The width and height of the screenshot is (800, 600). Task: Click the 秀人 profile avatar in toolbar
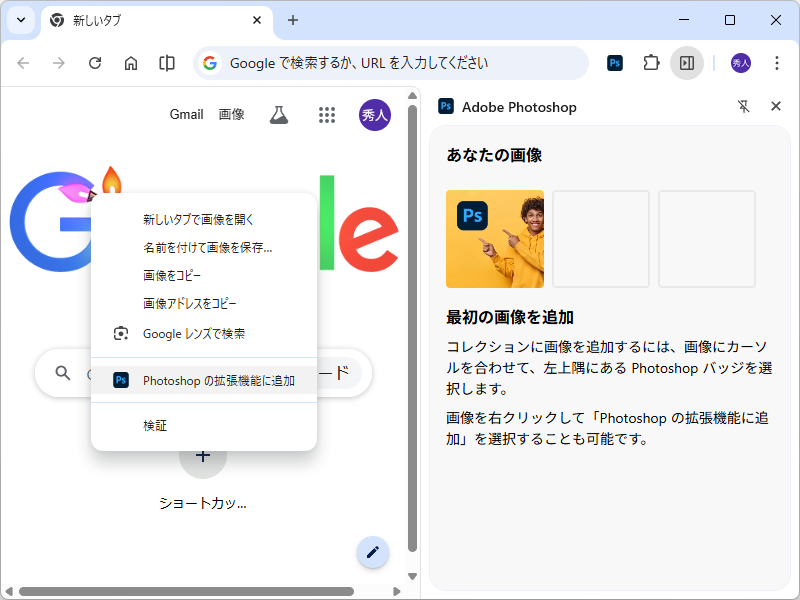tap(740, 62)
